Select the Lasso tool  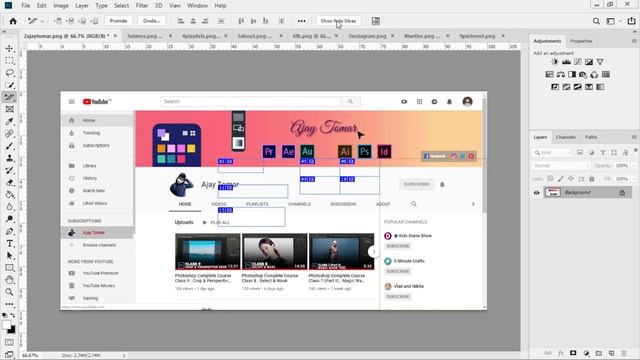9,73
